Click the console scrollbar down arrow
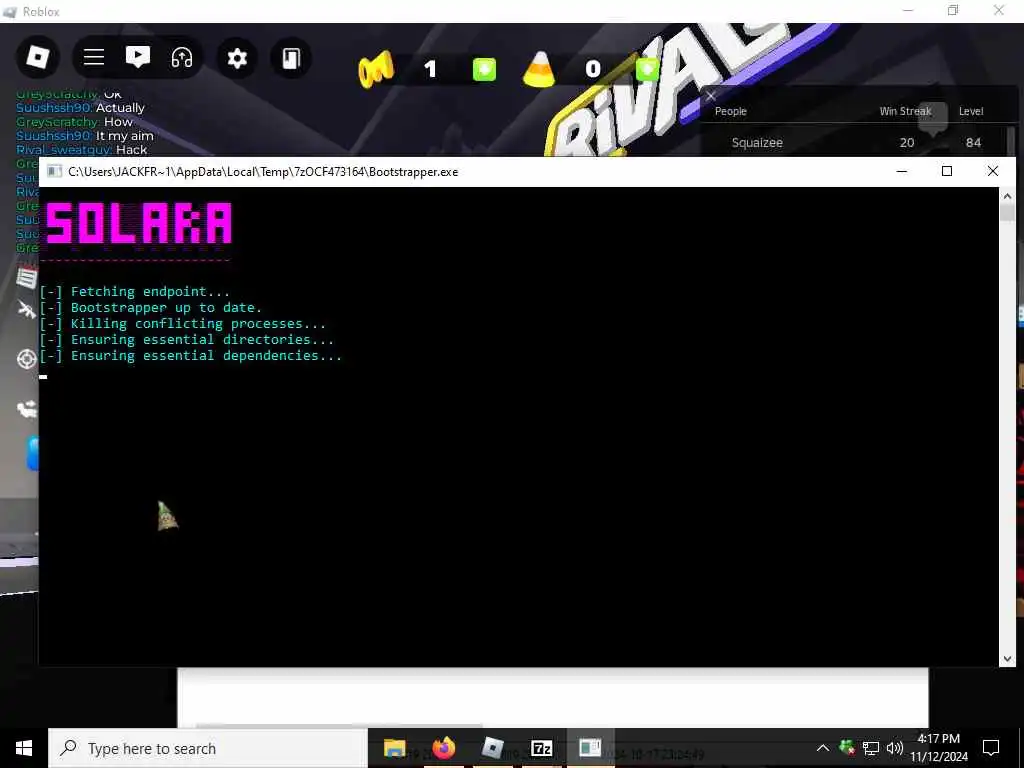 tap(1007, 659)
